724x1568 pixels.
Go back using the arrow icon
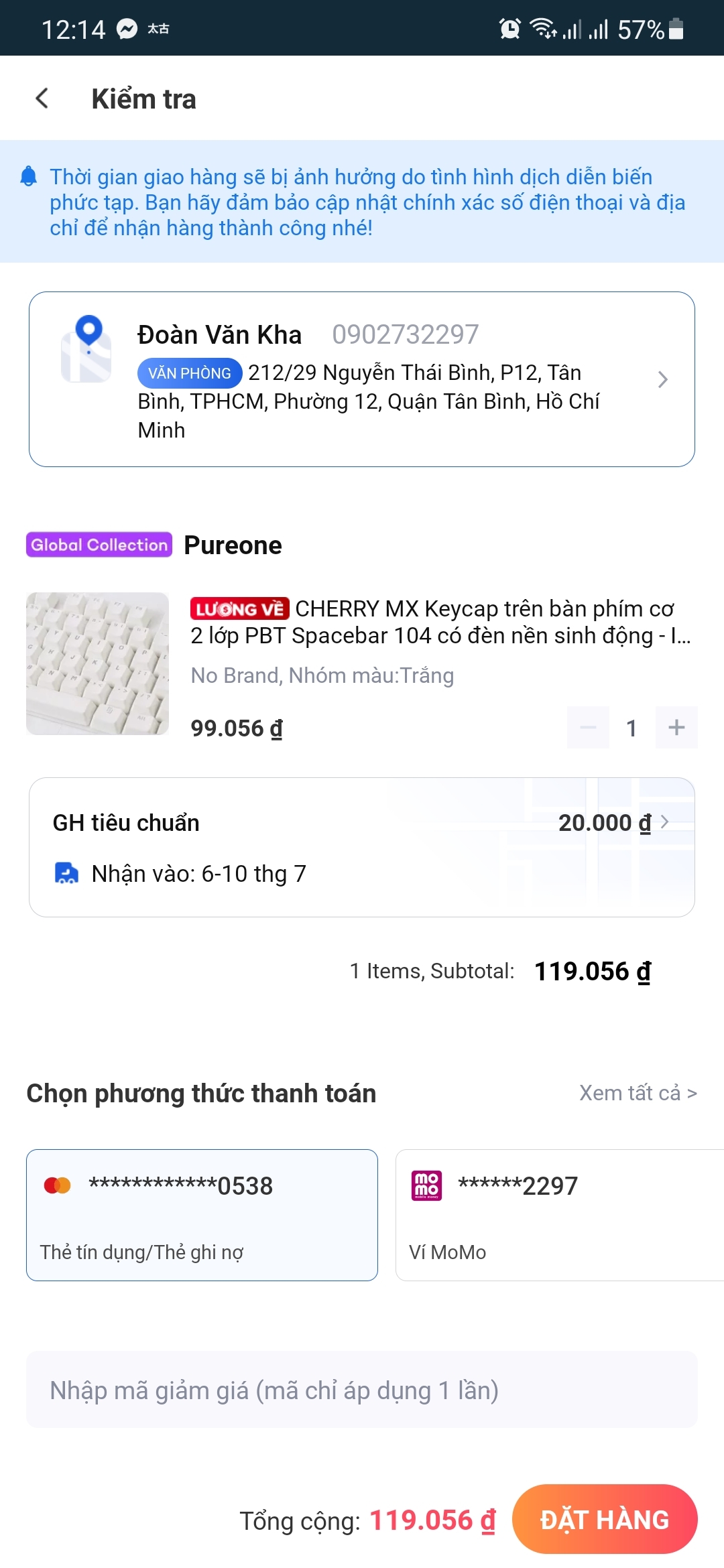point(42,99)
